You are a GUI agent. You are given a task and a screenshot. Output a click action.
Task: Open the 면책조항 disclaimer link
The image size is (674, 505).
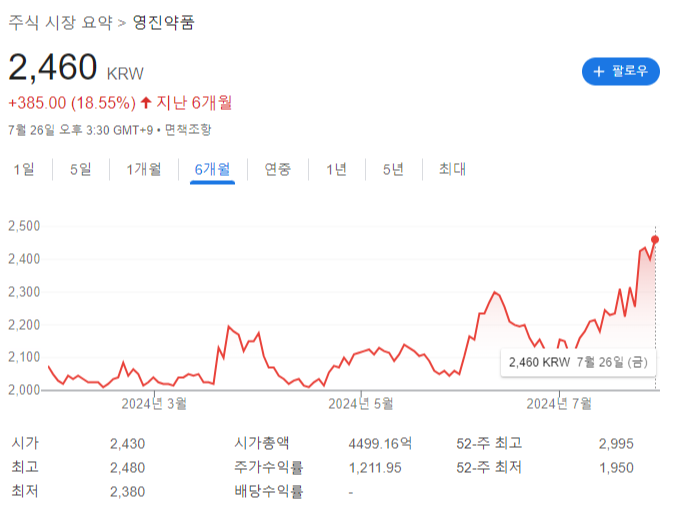[x=188, y=129]
